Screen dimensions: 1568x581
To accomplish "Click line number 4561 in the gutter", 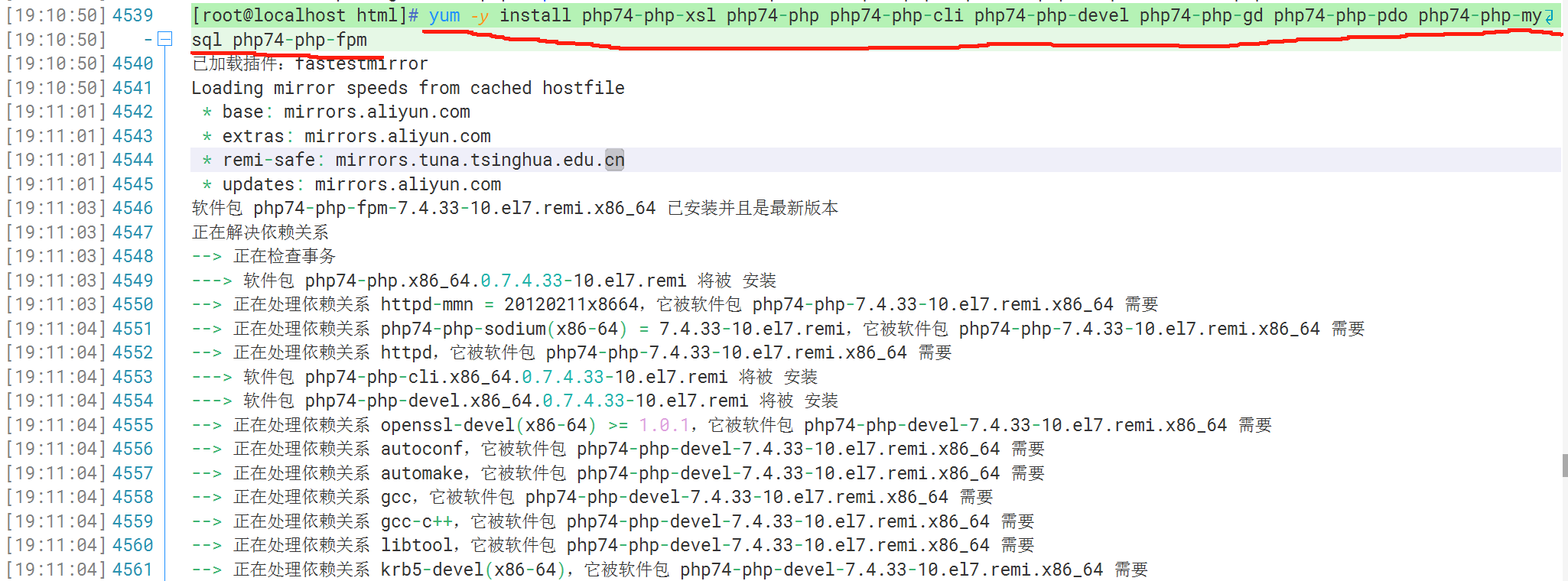I will (x=133, y=570).
